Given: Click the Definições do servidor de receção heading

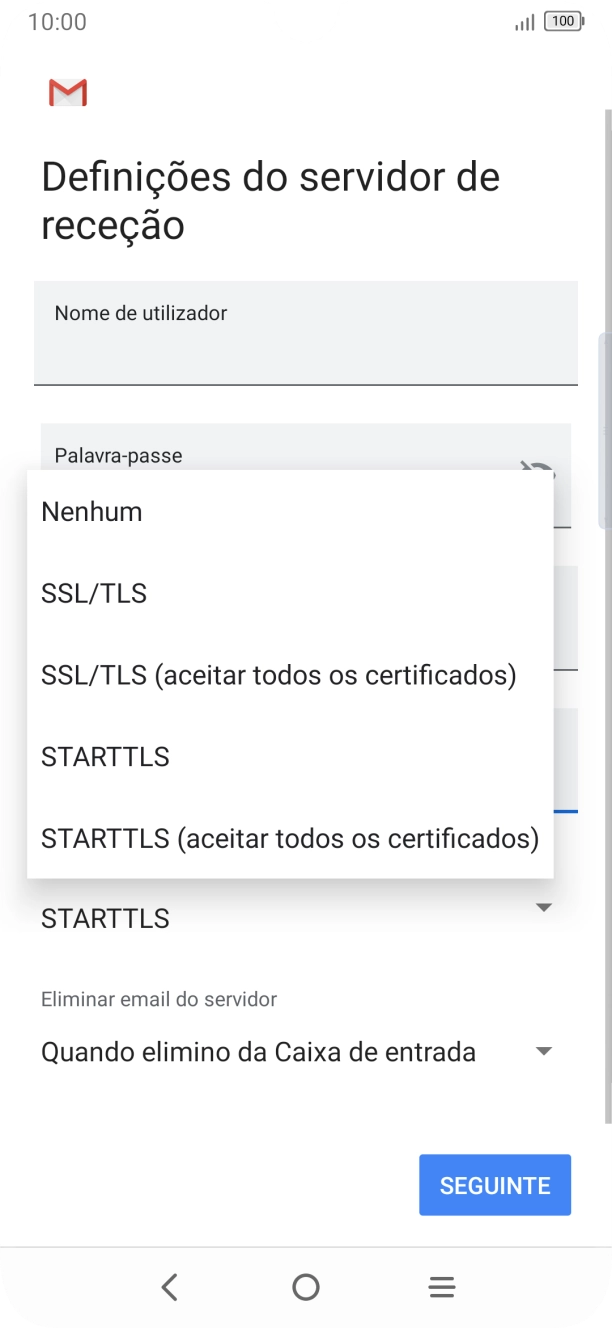Looking at the screenshot, I should pyautogui.click(x=270, y=201).
